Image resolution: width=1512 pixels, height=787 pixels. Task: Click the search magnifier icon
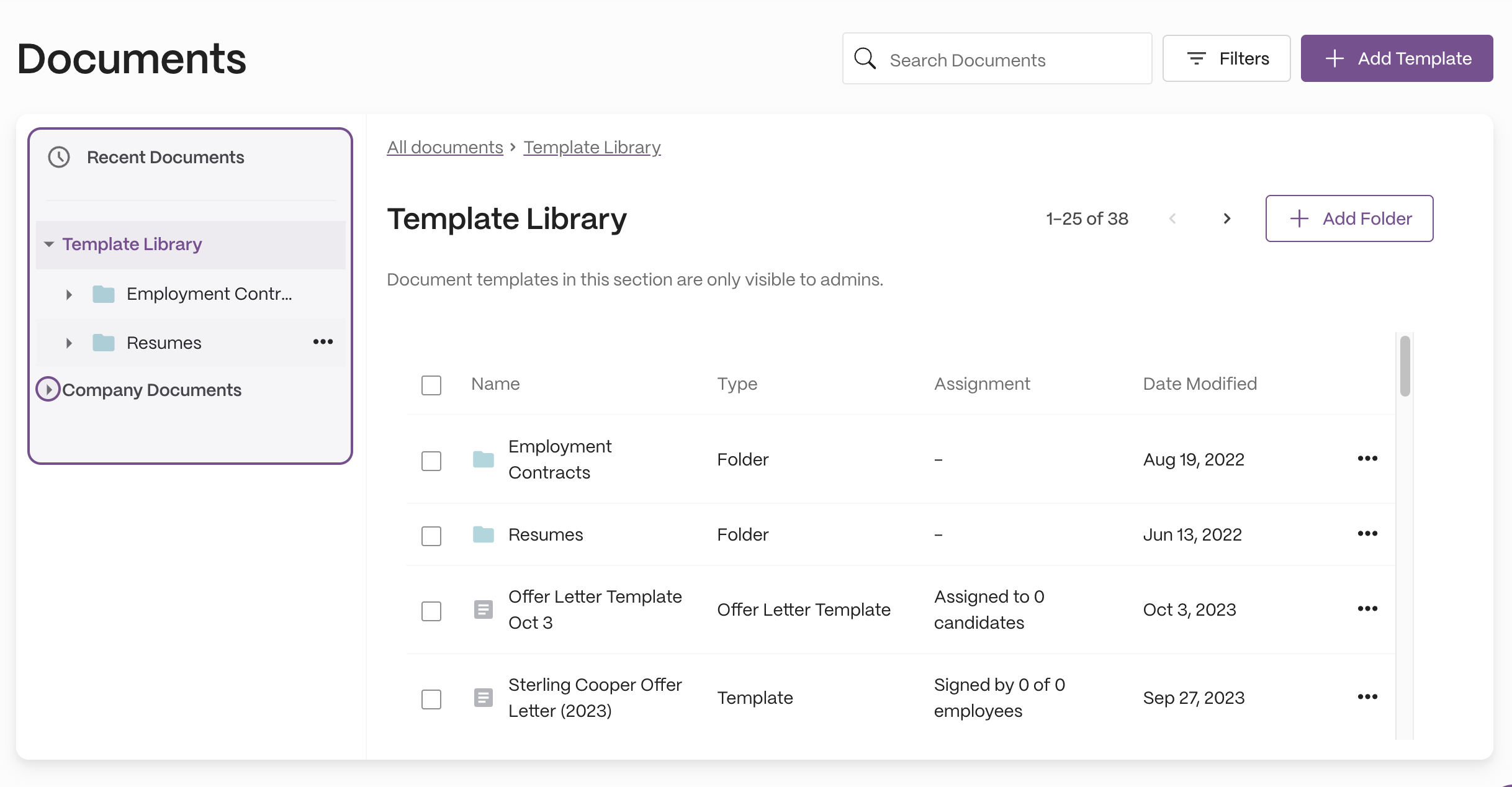865,58
